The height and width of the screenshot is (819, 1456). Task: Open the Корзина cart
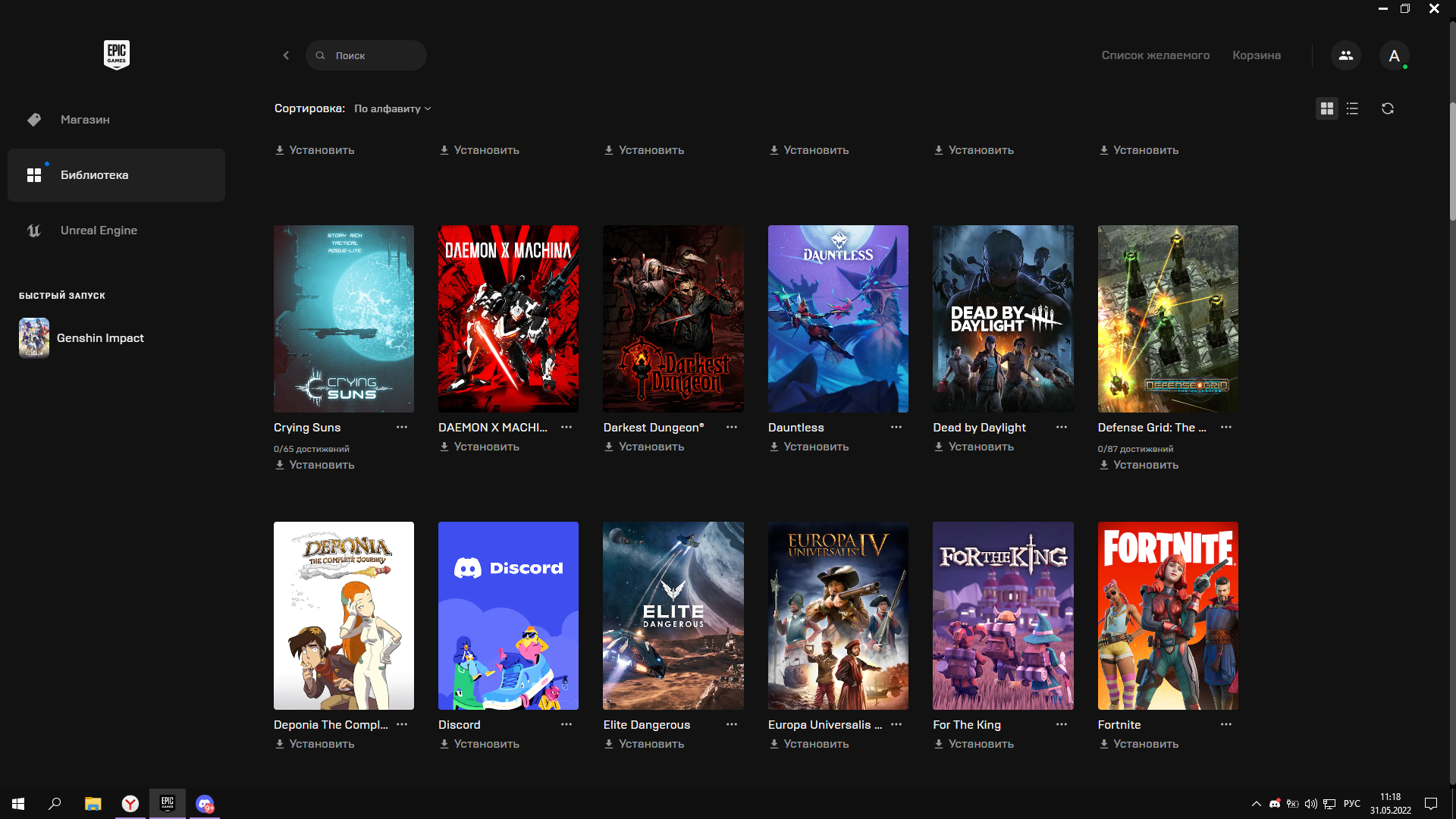pos(1257,55)
